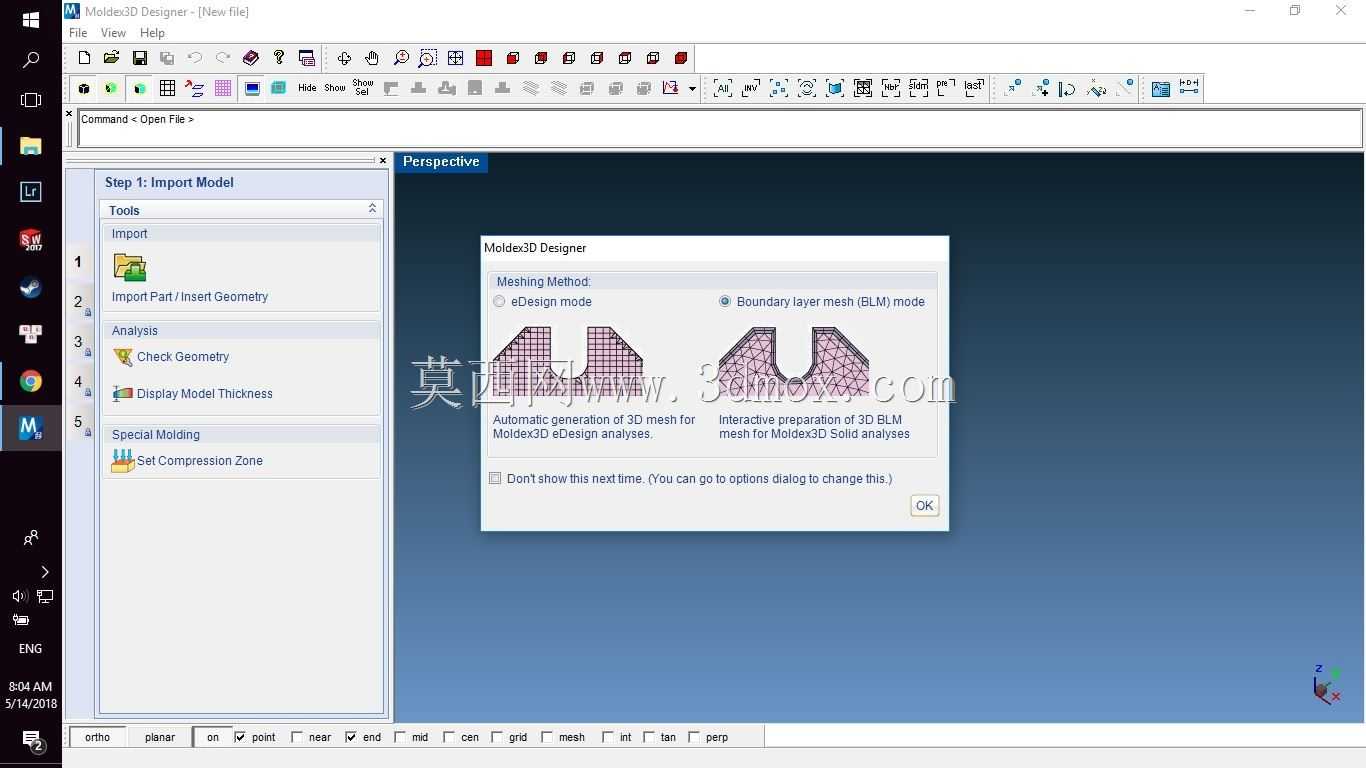Go to step 2 tab

(79, 302)
